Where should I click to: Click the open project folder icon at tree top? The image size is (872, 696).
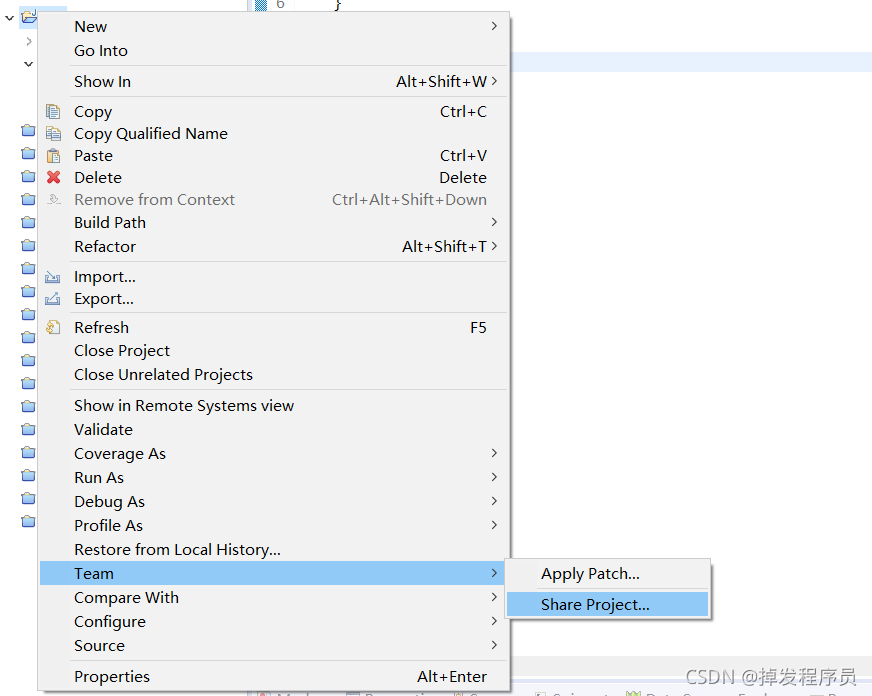[29, 16]
